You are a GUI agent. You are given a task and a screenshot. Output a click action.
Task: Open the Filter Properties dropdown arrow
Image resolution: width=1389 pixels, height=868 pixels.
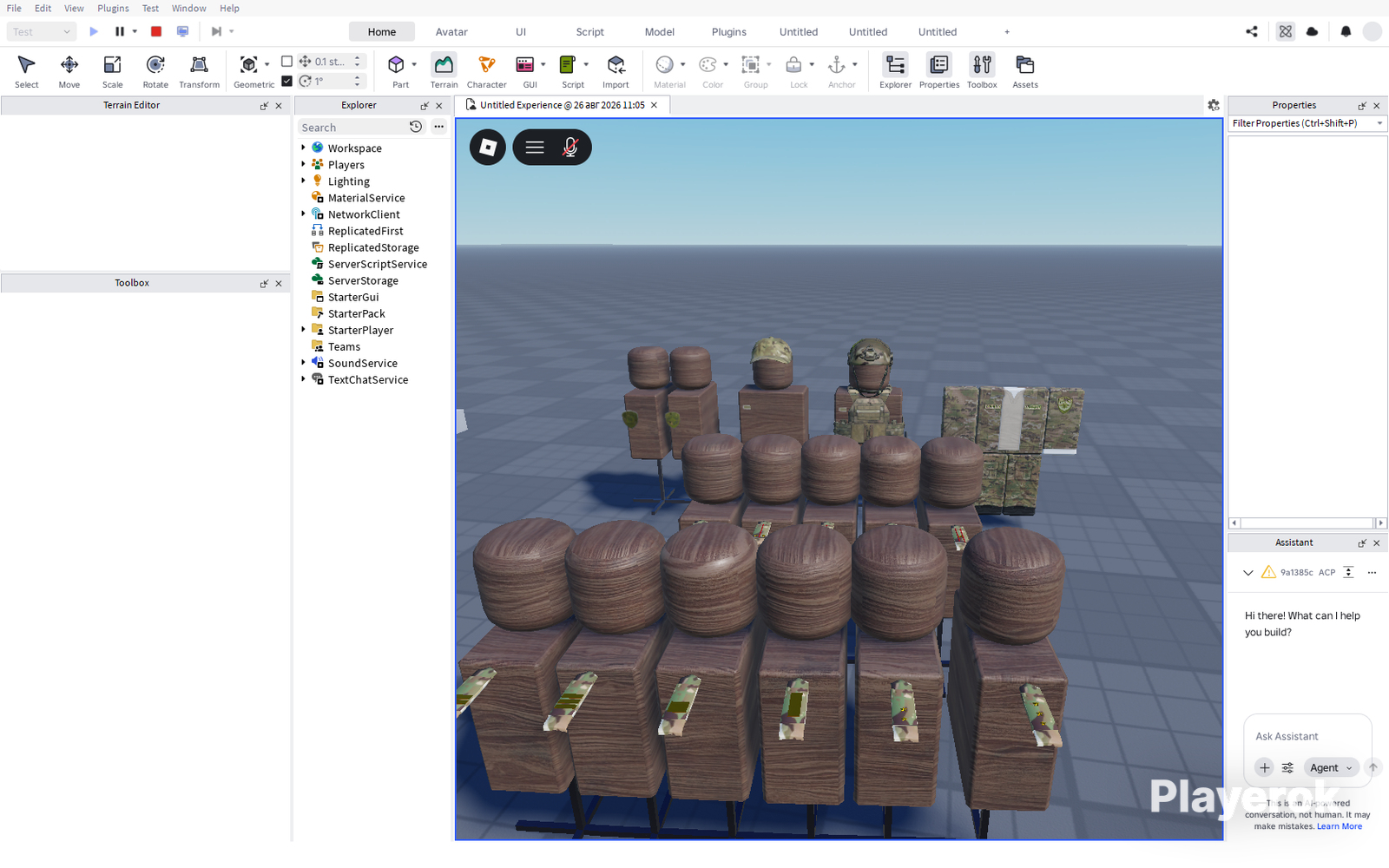1379,123
